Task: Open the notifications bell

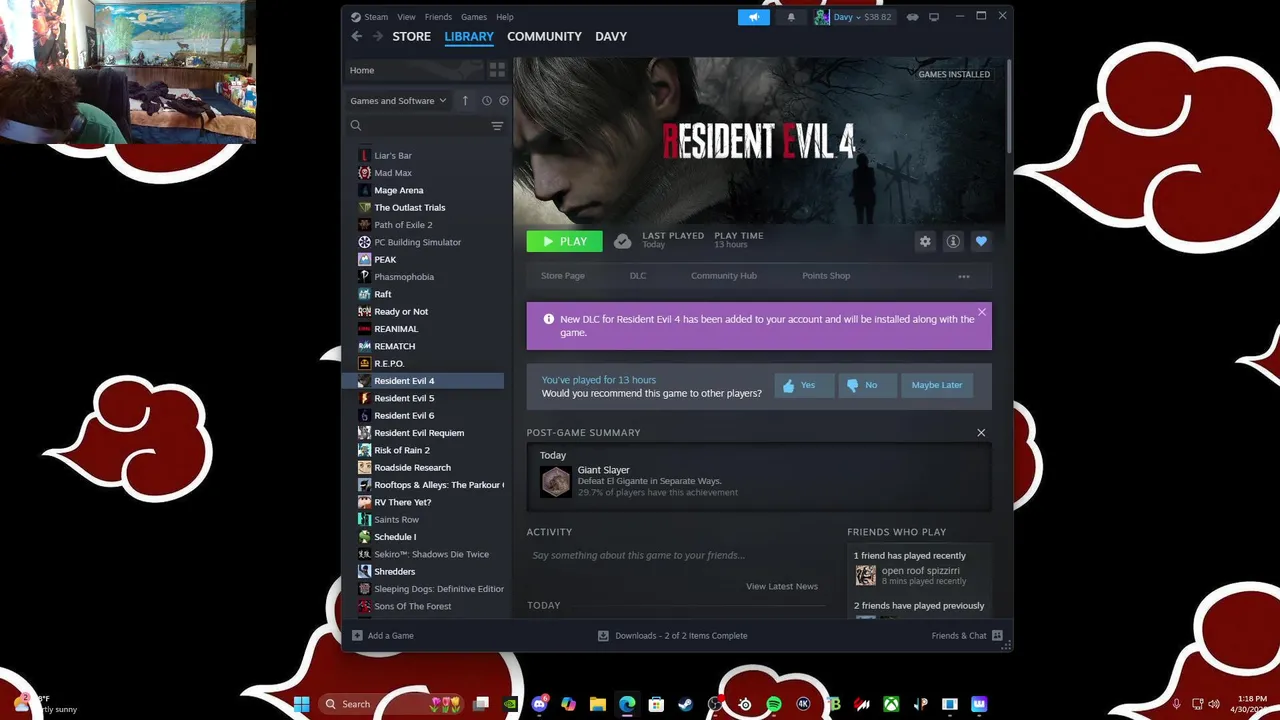Action: pyautogui.click(x=791, y=17)
